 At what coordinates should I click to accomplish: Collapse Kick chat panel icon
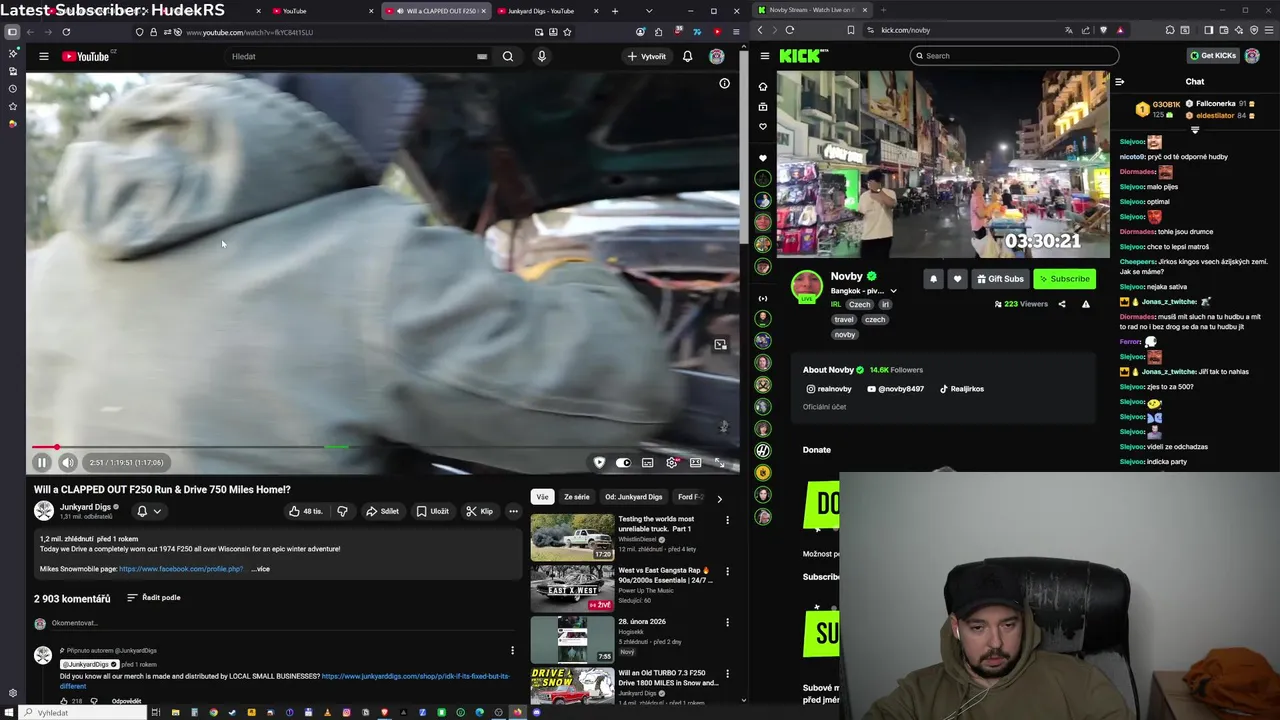tap(1120, 82)
